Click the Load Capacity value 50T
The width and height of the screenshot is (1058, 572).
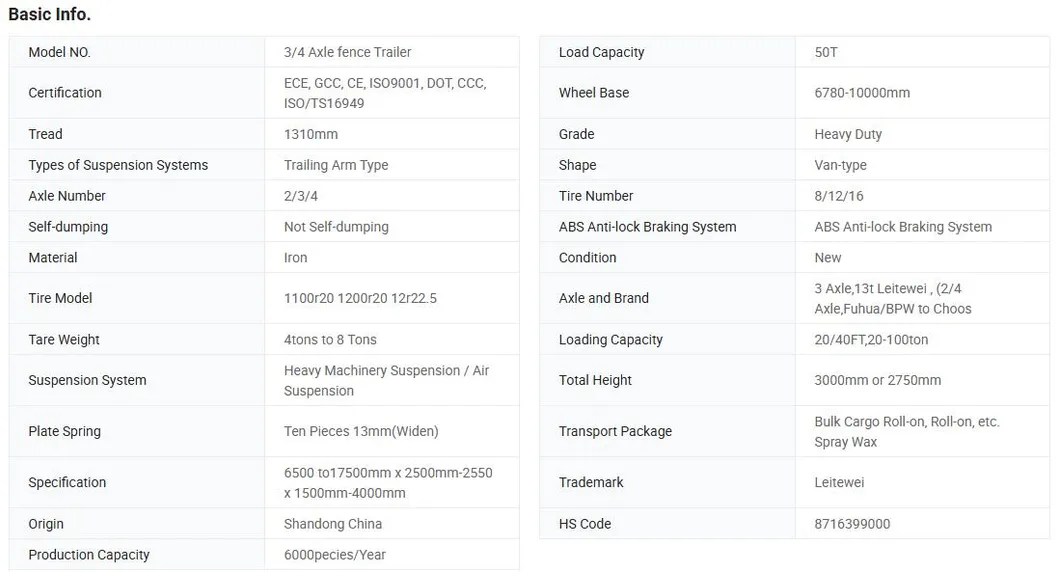click(826, 52)
